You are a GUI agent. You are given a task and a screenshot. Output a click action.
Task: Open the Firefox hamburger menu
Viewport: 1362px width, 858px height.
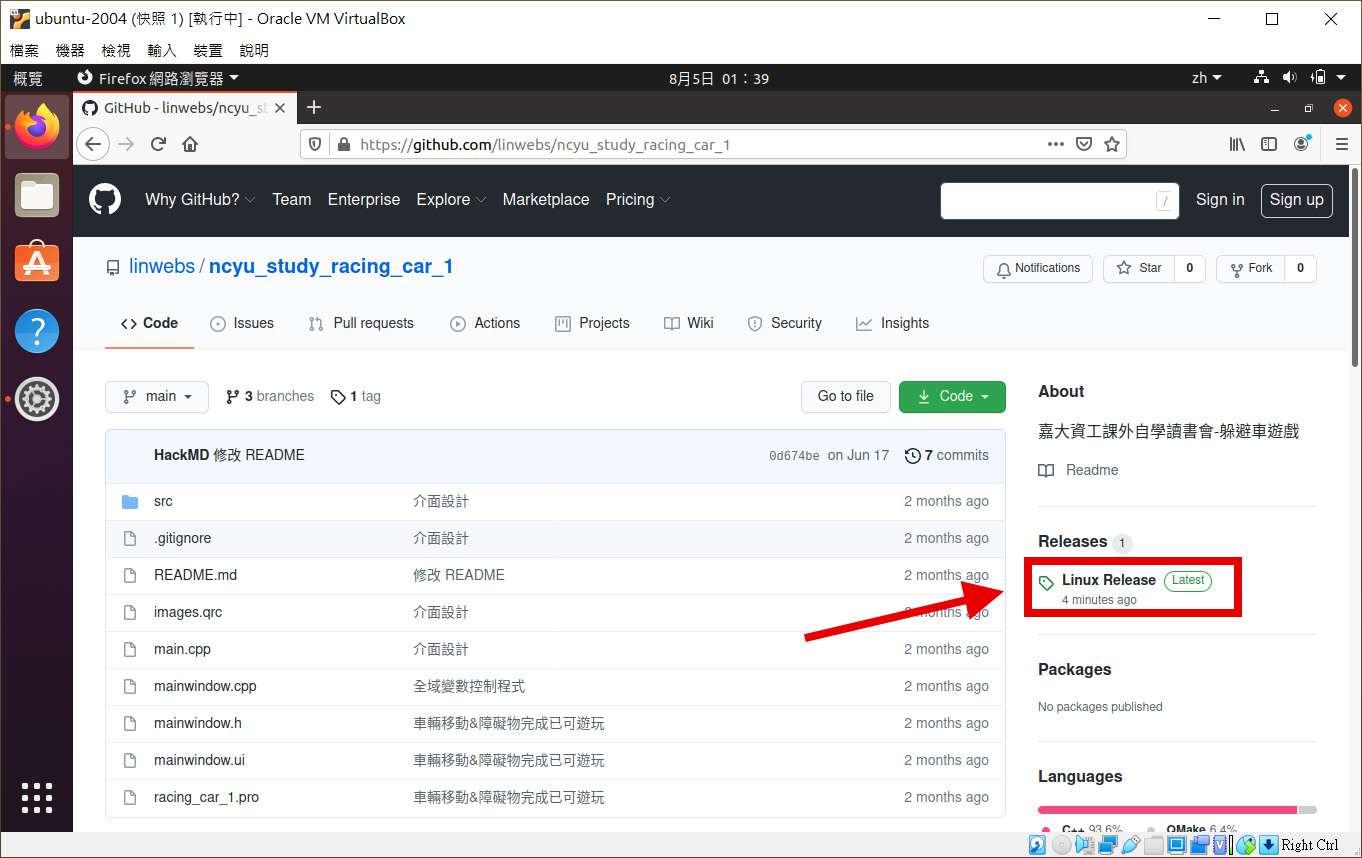(x=1341, y=144)
